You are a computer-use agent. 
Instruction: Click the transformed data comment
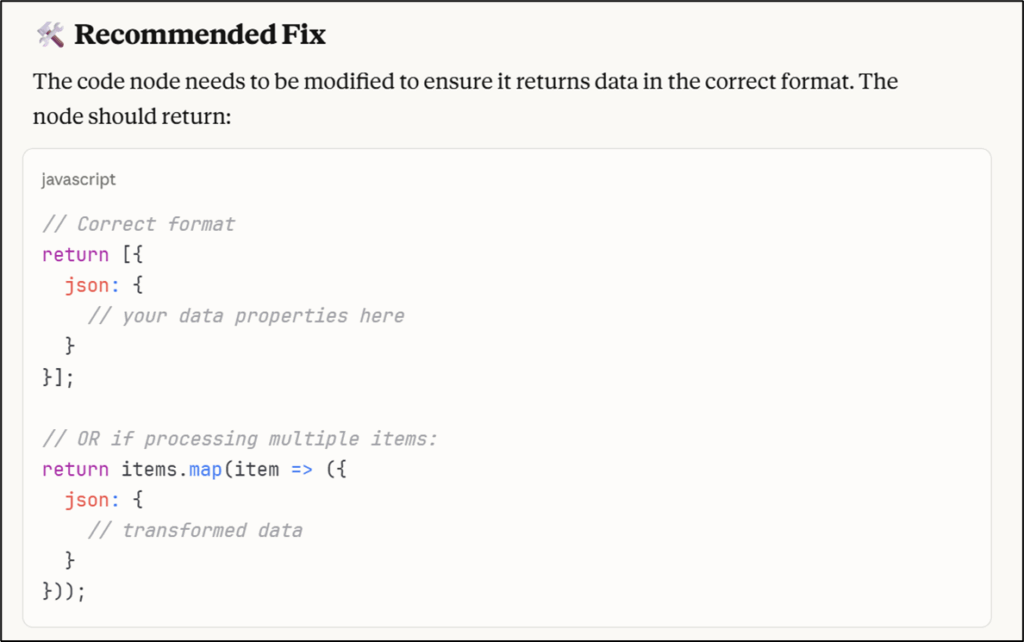click(195, 530)
